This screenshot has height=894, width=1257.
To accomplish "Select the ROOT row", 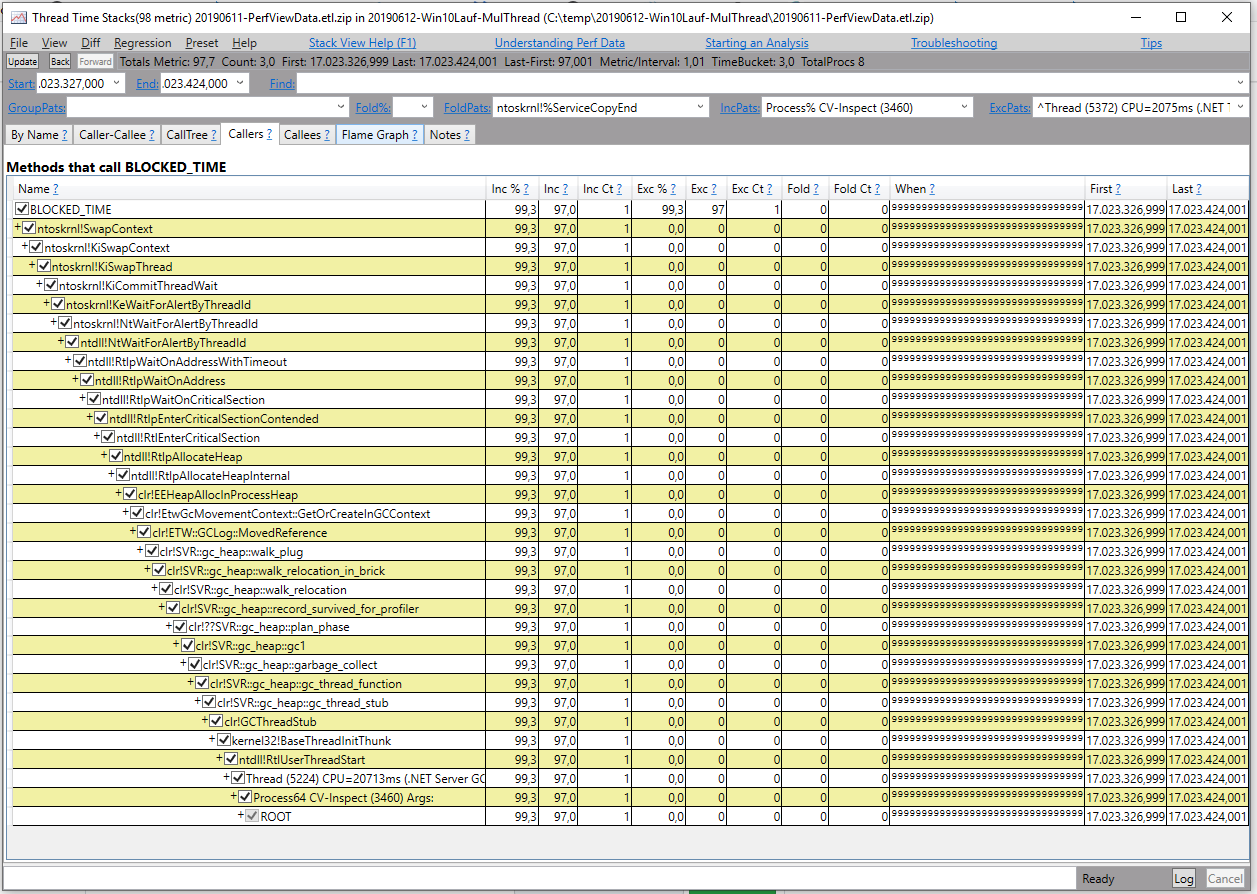I will pyautogui.click(x=629, y=817).
